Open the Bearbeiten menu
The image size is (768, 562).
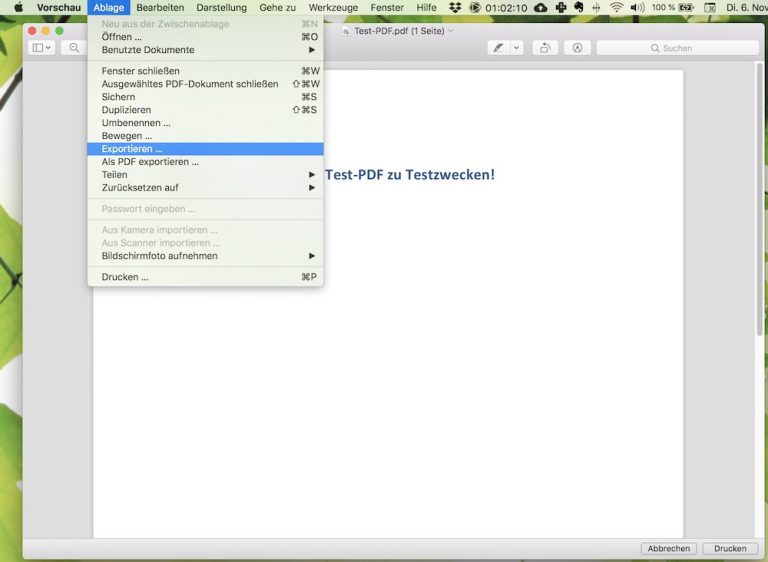click(160, 7)
